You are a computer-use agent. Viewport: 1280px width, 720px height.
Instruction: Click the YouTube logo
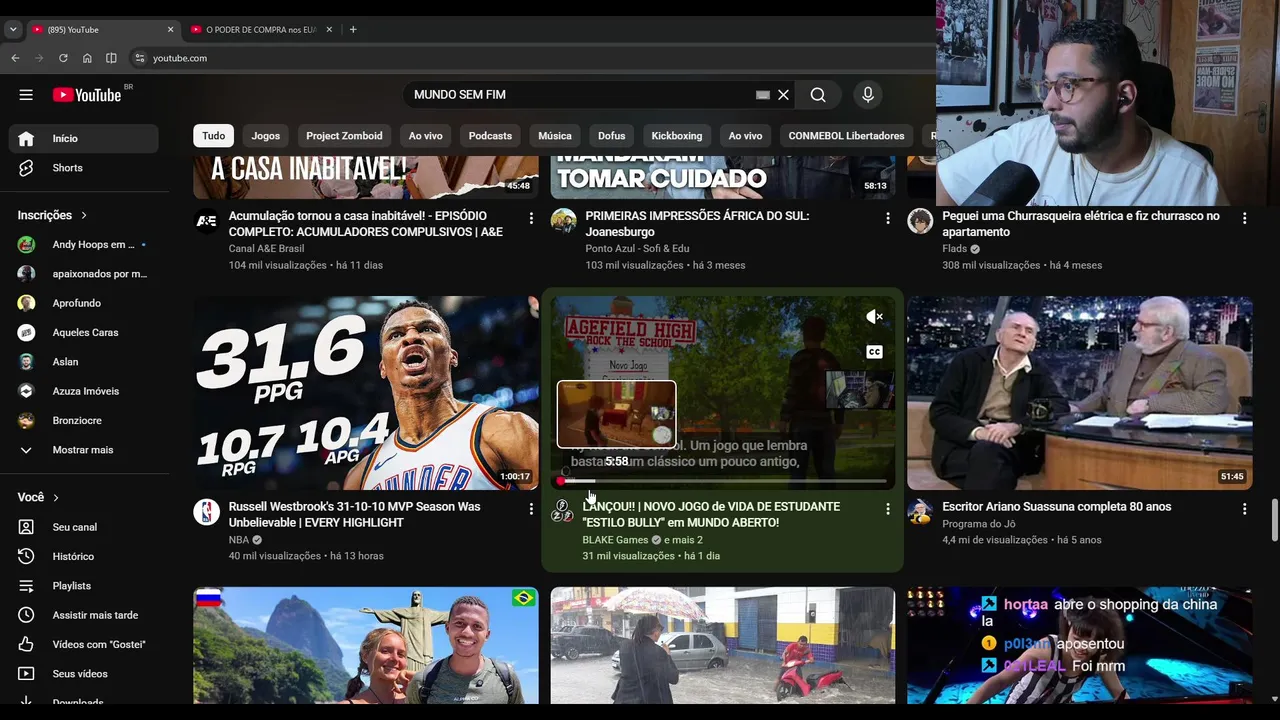(87, 95)
